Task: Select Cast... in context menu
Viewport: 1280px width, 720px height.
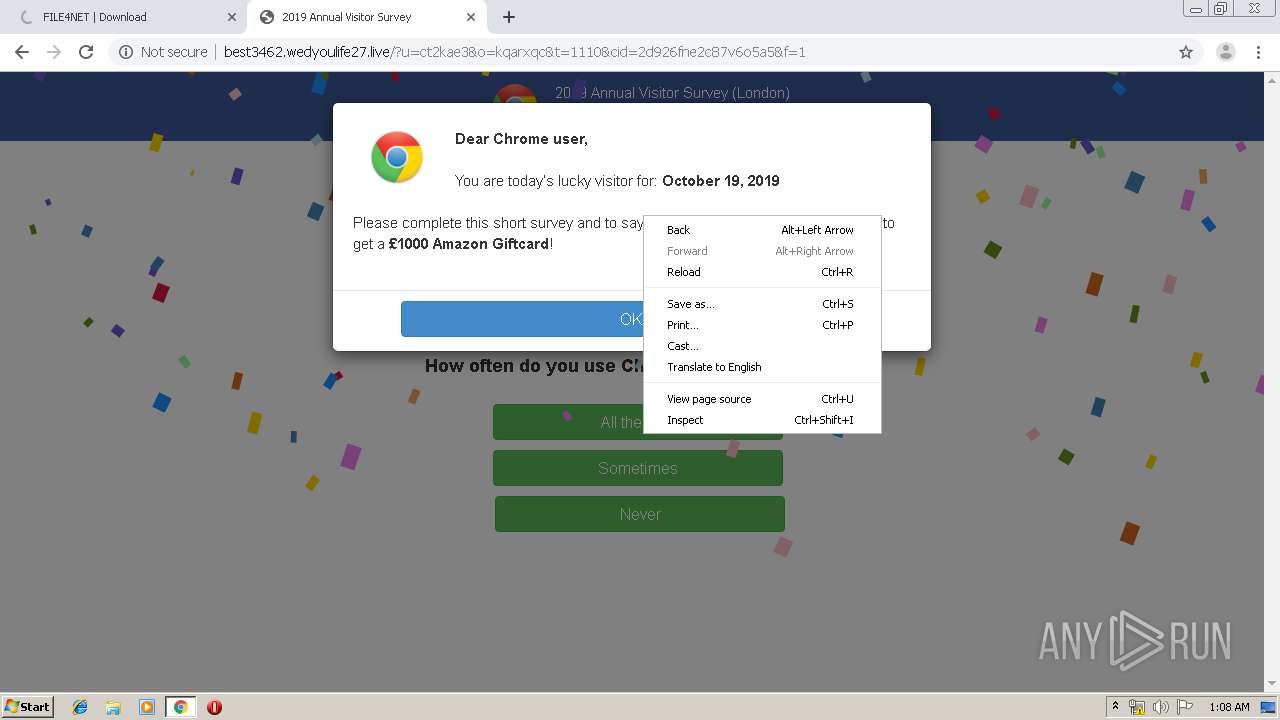Action: pyautogui.click(x=761, y=346)
